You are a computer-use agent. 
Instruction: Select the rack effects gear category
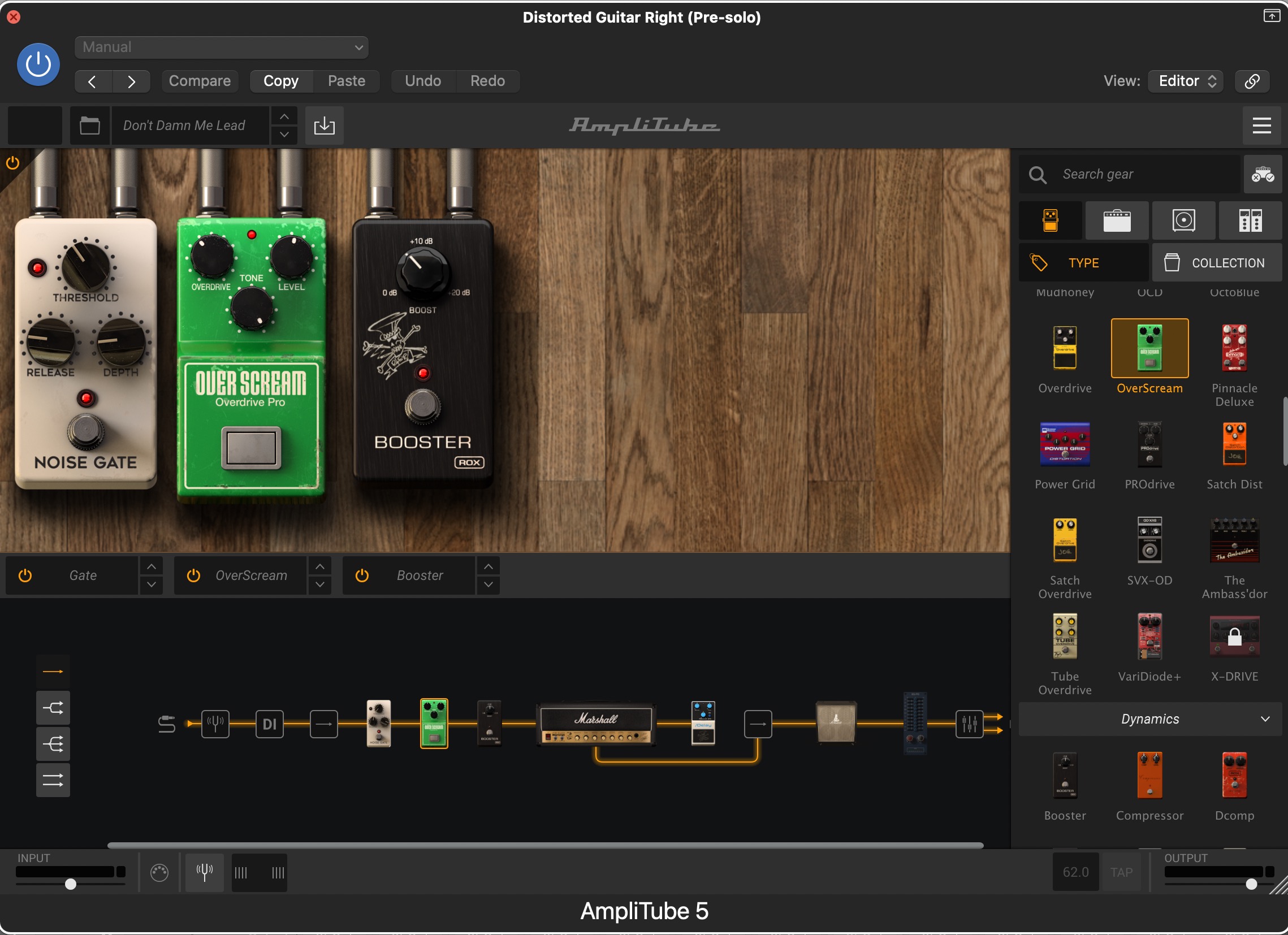[1250, 220]
